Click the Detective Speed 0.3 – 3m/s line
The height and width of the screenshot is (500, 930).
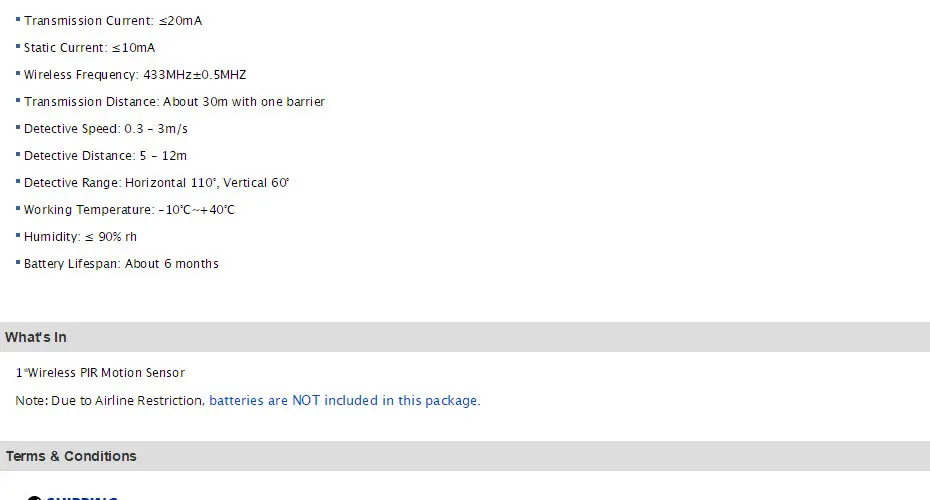(x=106, y=129)
